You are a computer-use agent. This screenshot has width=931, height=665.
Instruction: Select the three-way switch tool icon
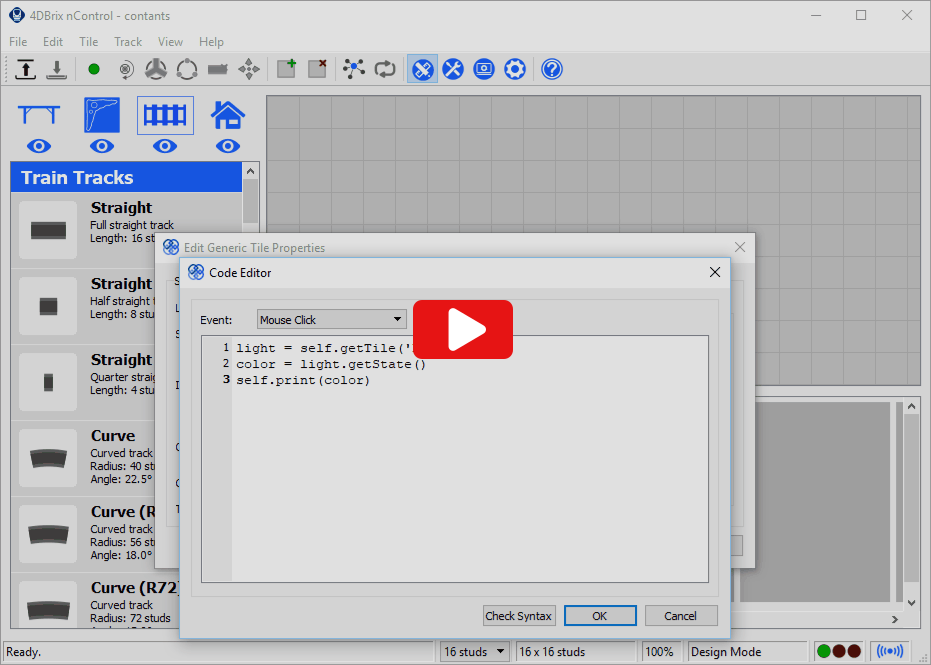point(156,69)
